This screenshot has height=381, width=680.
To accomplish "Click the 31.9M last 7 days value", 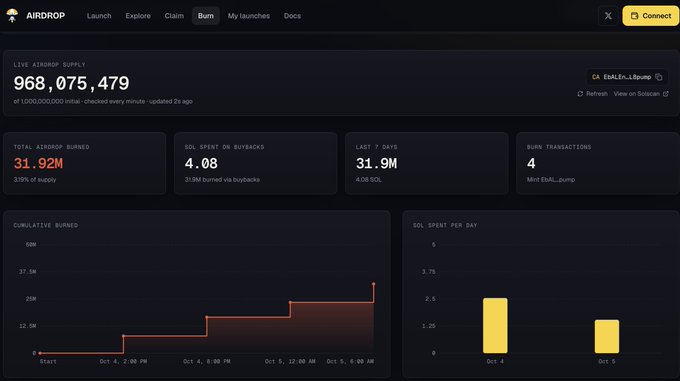I will coord(376,163).
